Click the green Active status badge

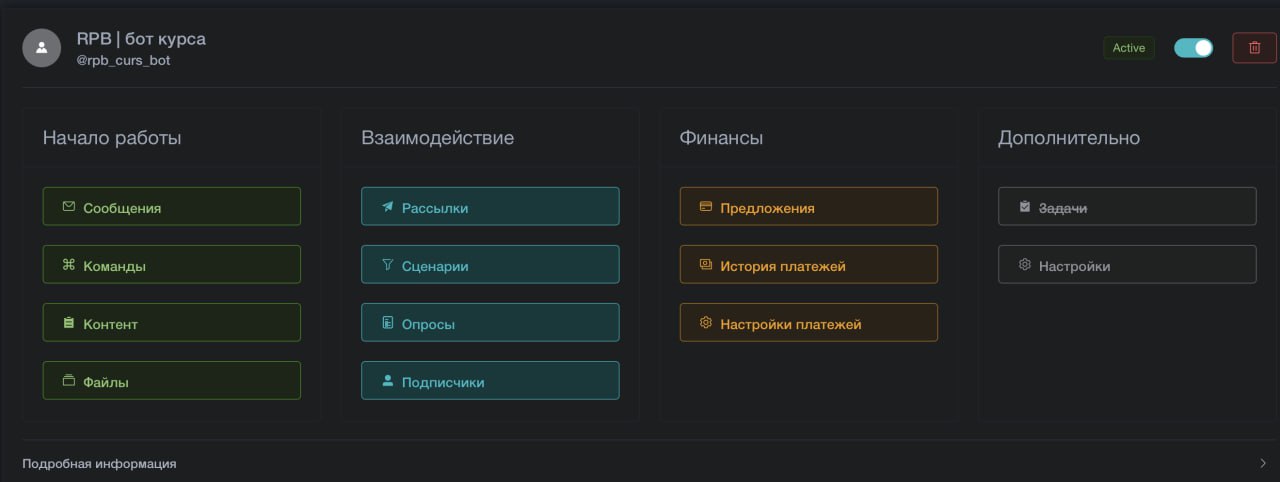coord(1129,48)
